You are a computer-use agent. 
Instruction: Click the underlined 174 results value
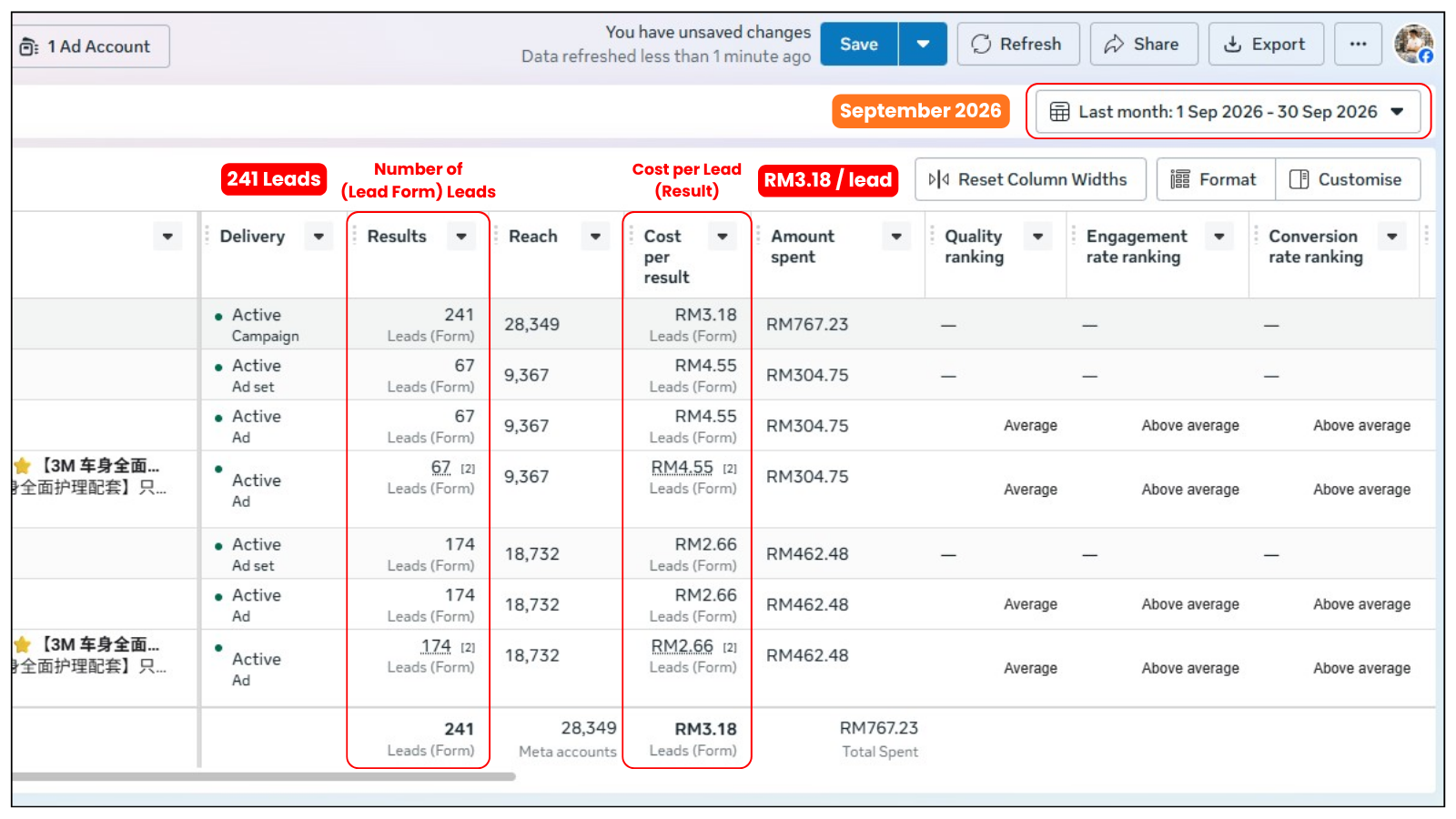point(436,646)
